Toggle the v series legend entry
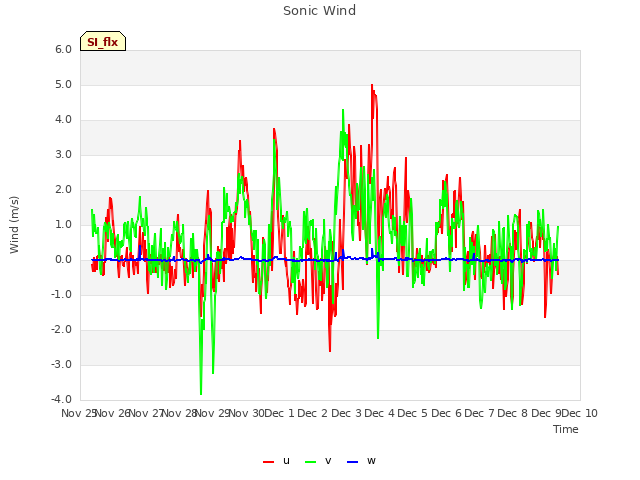The height and width of the screenshot is (480, 640). click(x=318, y=461)
